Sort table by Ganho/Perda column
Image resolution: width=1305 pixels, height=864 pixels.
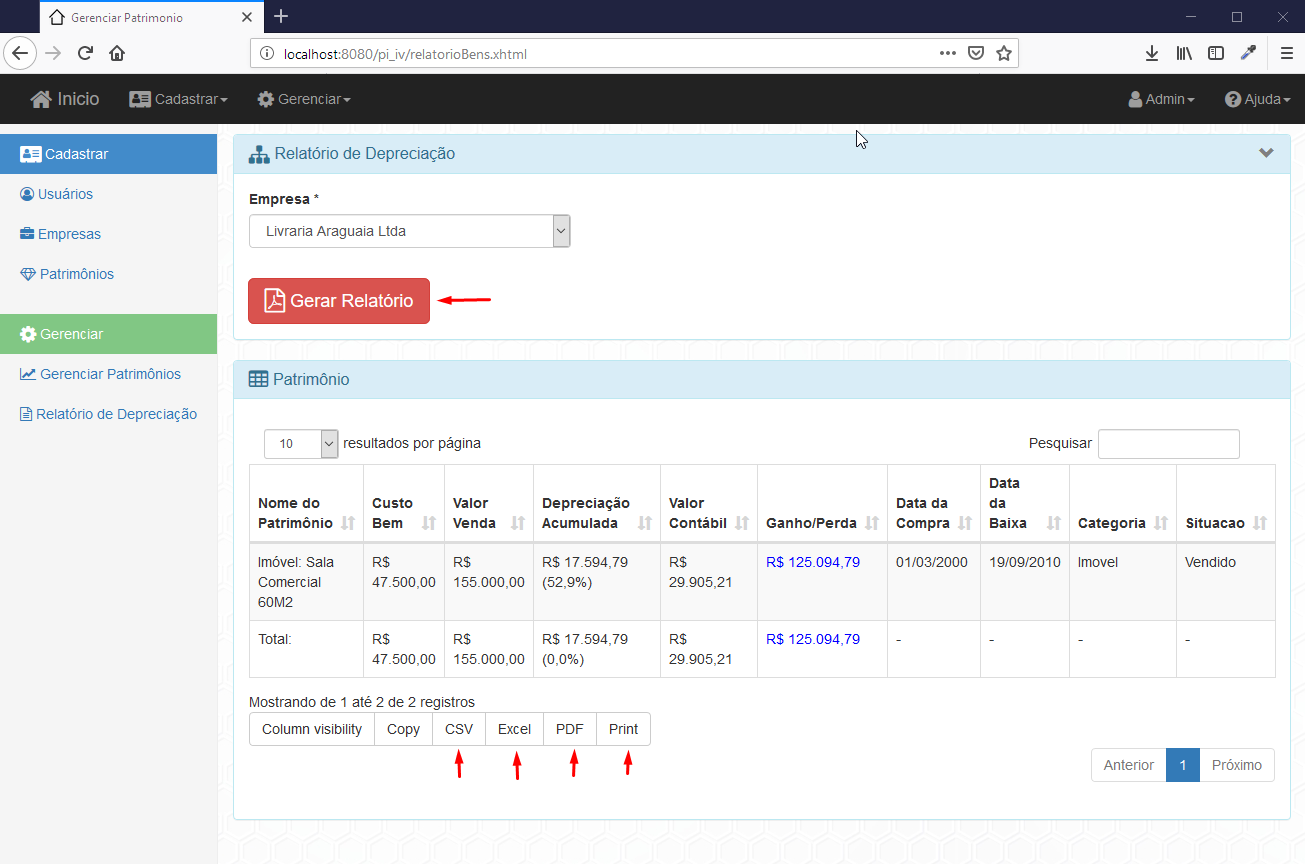tap(822, 504)
